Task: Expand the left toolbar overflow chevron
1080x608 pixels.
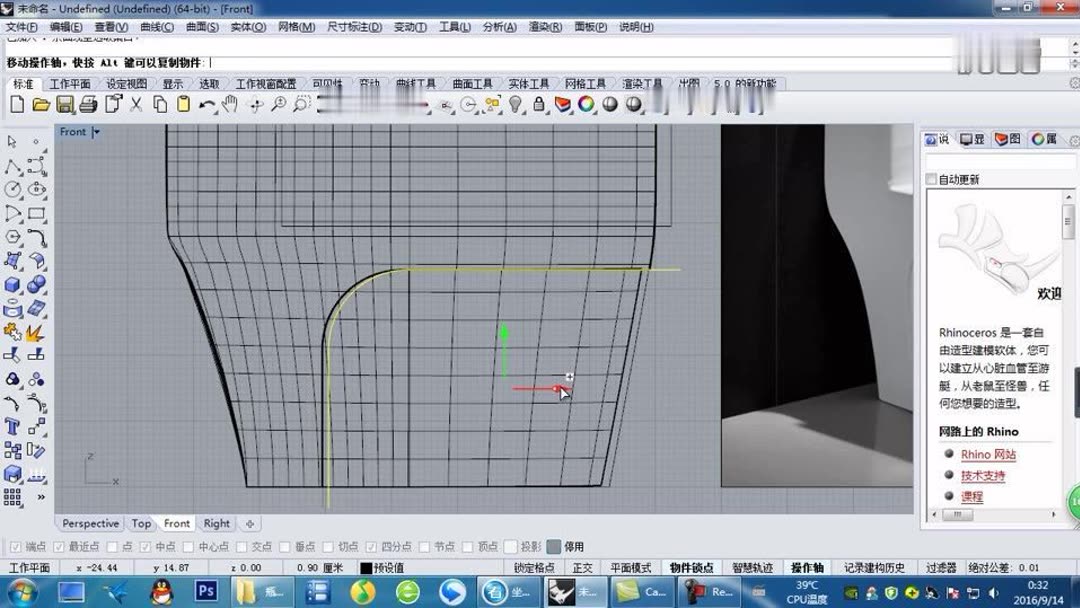Action: pos(41,497)
